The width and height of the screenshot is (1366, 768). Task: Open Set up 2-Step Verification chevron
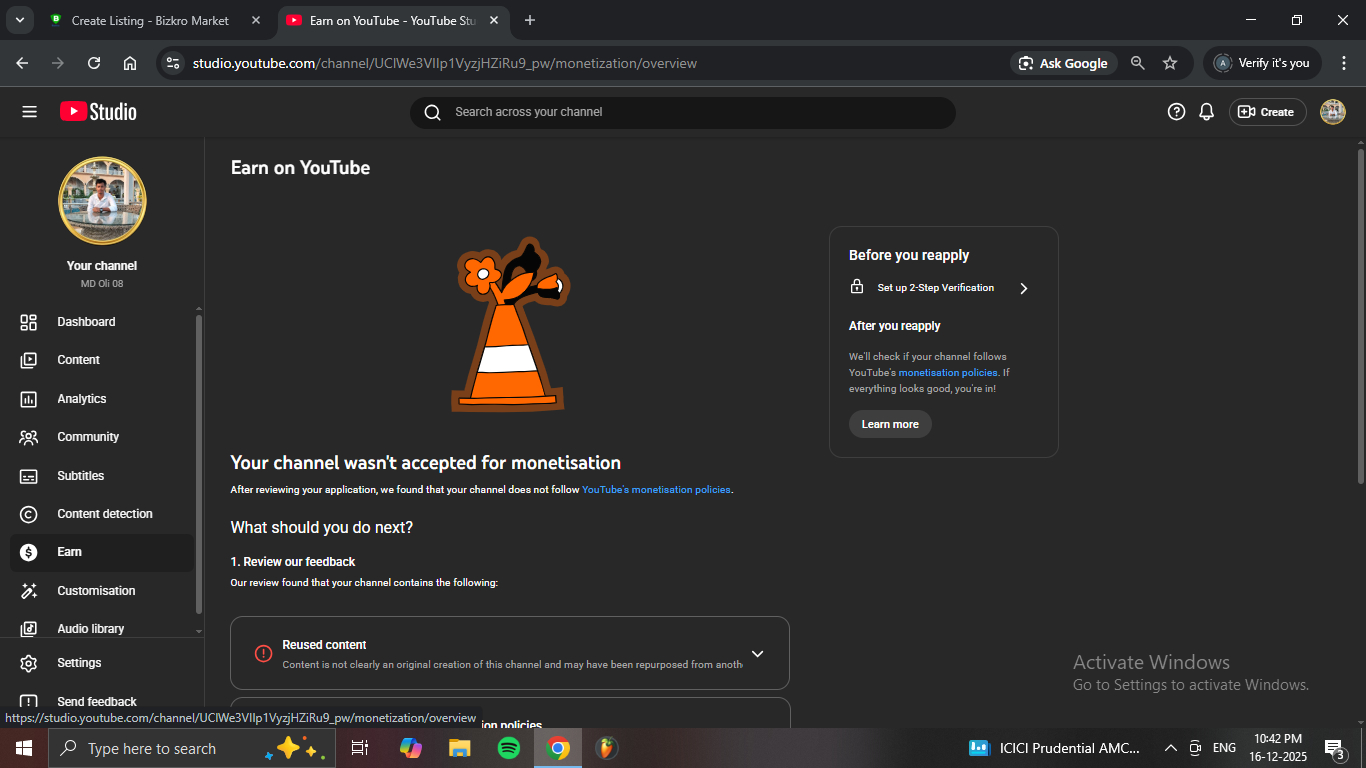pyautogui.click(x=1023, y=288)
